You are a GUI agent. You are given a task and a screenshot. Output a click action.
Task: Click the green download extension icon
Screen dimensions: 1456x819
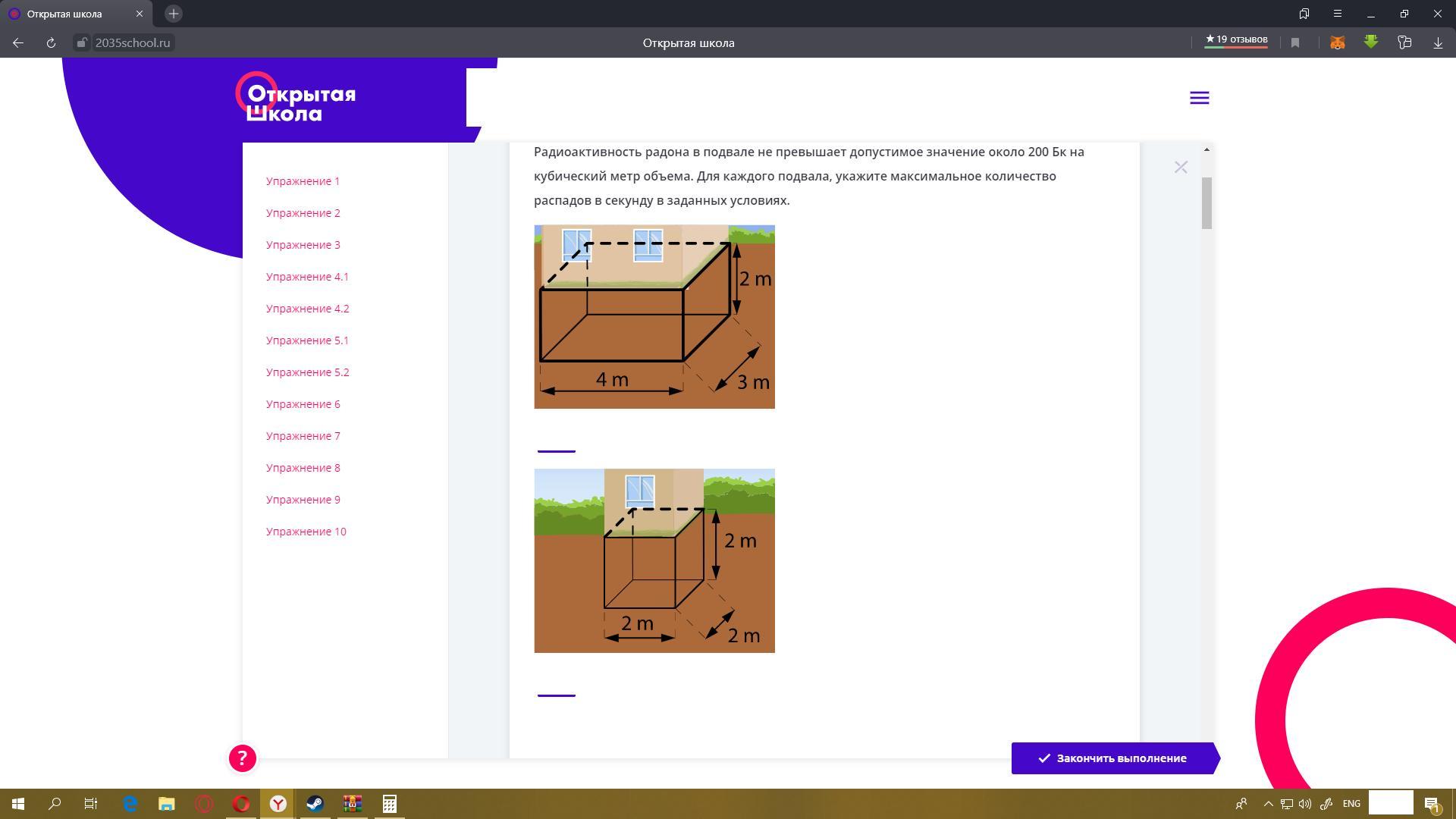[1370, 42]
